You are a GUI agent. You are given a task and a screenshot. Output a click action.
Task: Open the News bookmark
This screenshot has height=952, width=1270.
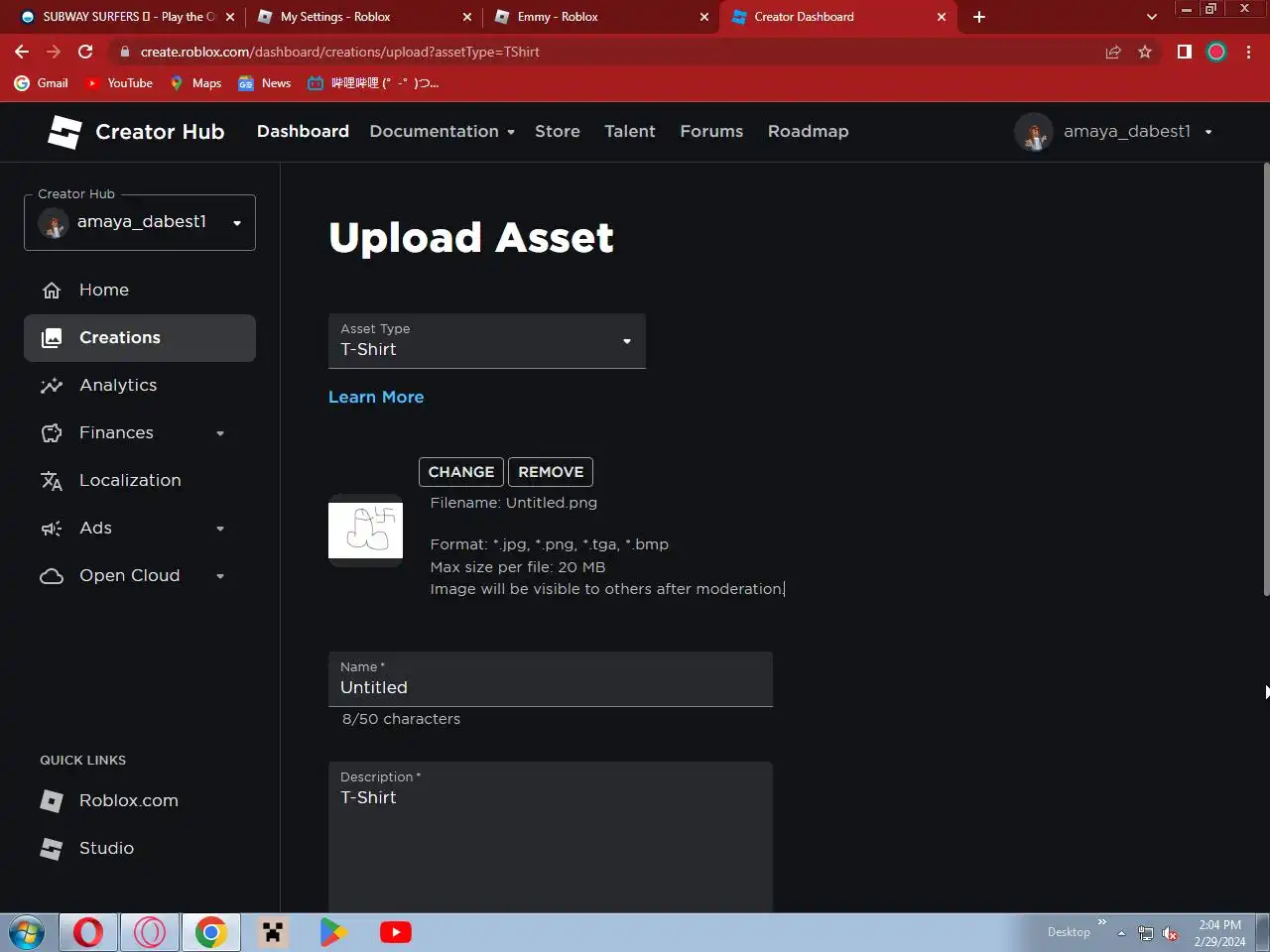pyautogui.click(x=265, y=83)
